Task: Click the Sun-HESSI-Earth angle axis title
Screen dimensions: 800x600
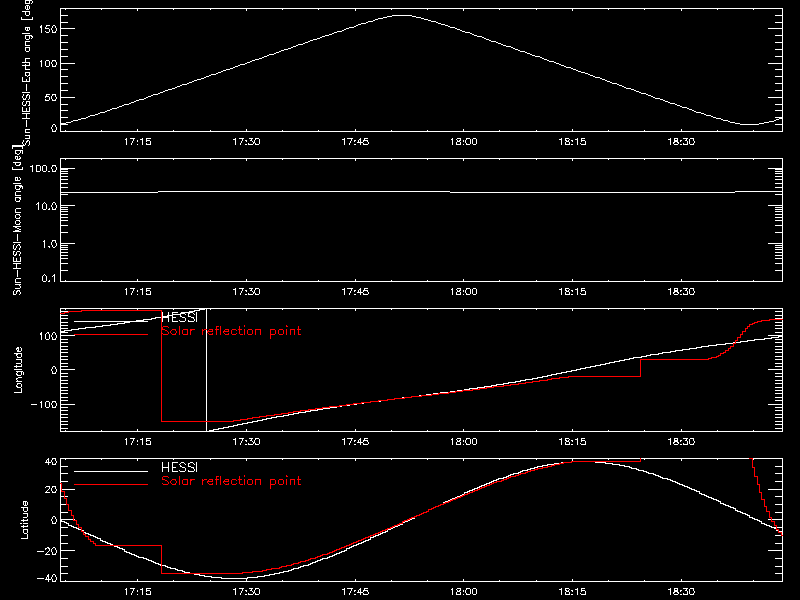Action: pyautogui.click(x=27, y=73)
